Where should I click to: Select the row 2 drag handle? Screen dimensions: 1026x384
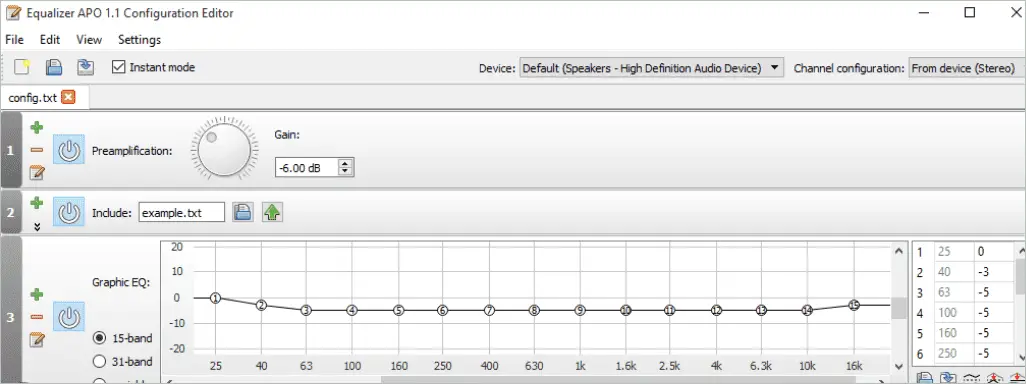(x=10, y=213)
